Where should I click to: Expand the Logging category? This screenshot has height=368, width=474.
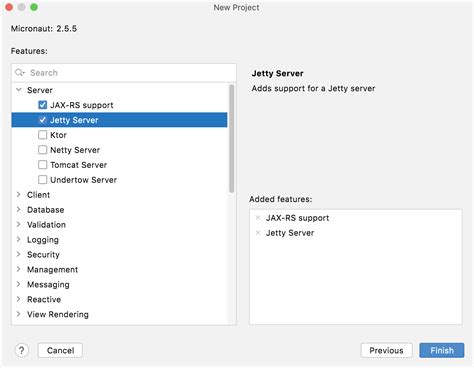click(19, 239)
